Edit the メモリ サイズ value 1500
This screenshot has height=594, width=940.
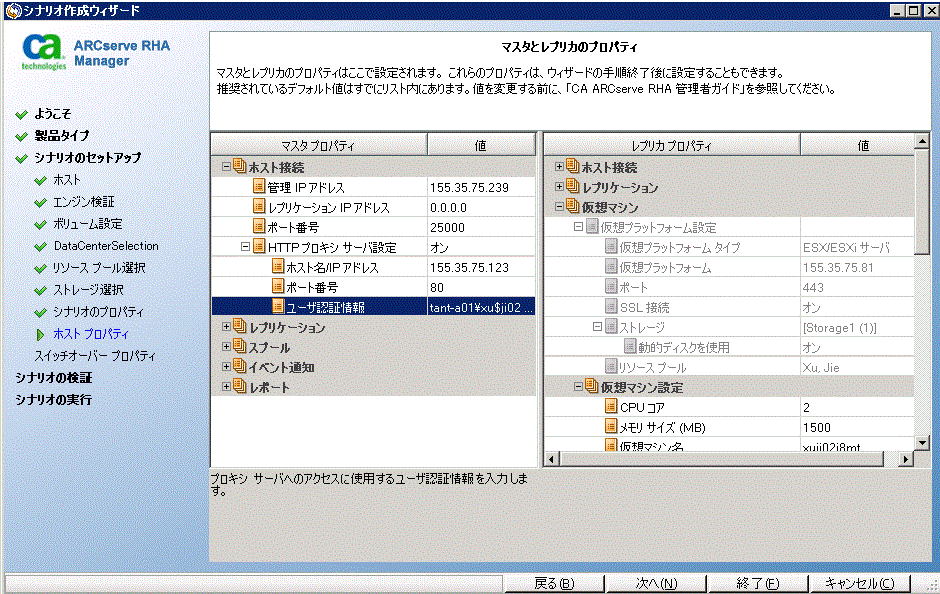857,427
